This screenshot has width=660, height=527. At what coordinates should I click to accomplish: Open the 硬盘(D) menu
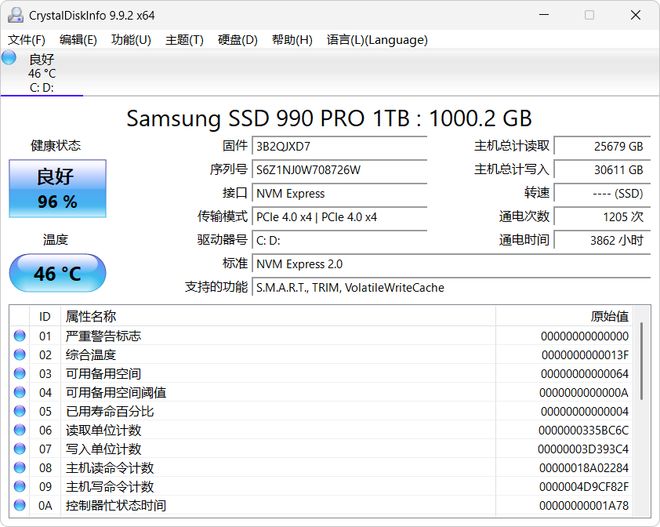[237, 40]
